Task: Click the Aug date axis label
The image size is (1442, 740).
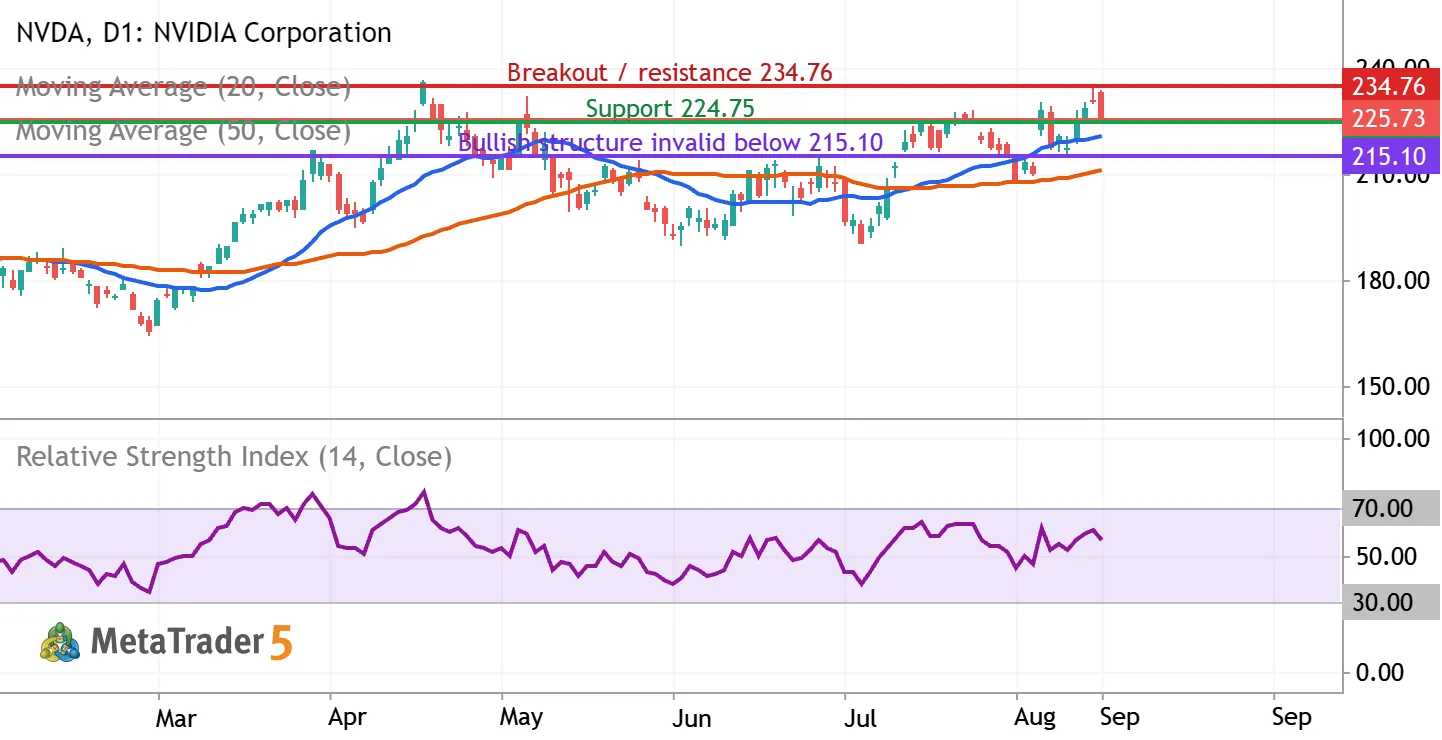Action: (1035, 717)
